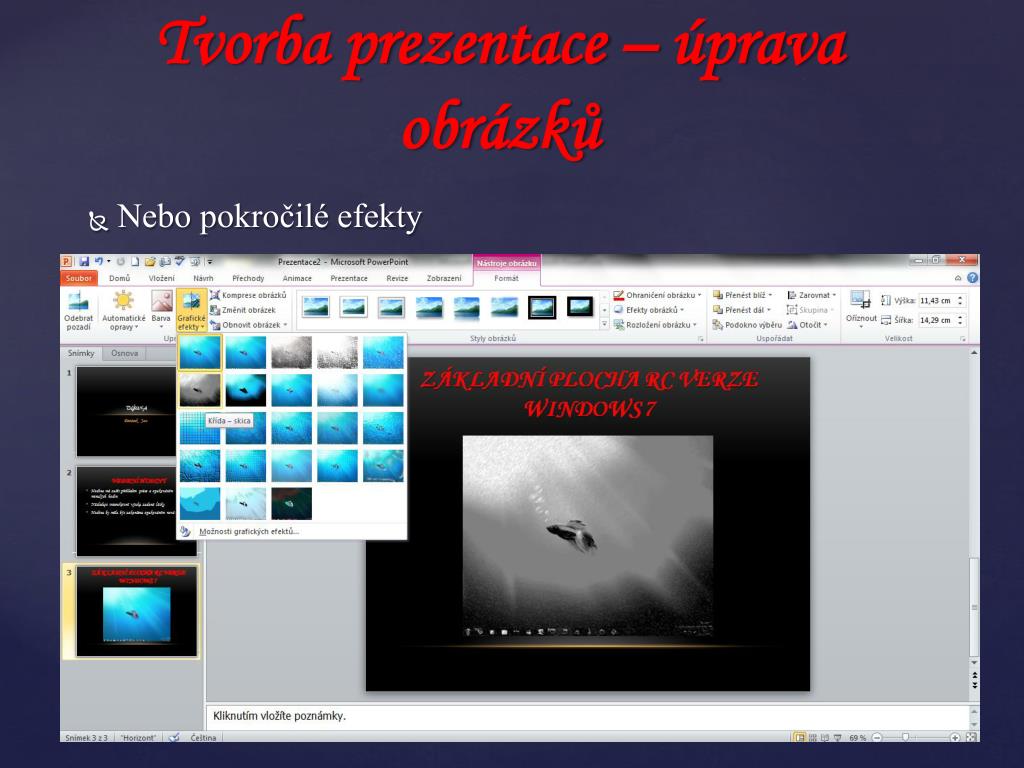
Task: Click the Open folder icon in Quick Access toolbar
Action: tap(150, 261)
